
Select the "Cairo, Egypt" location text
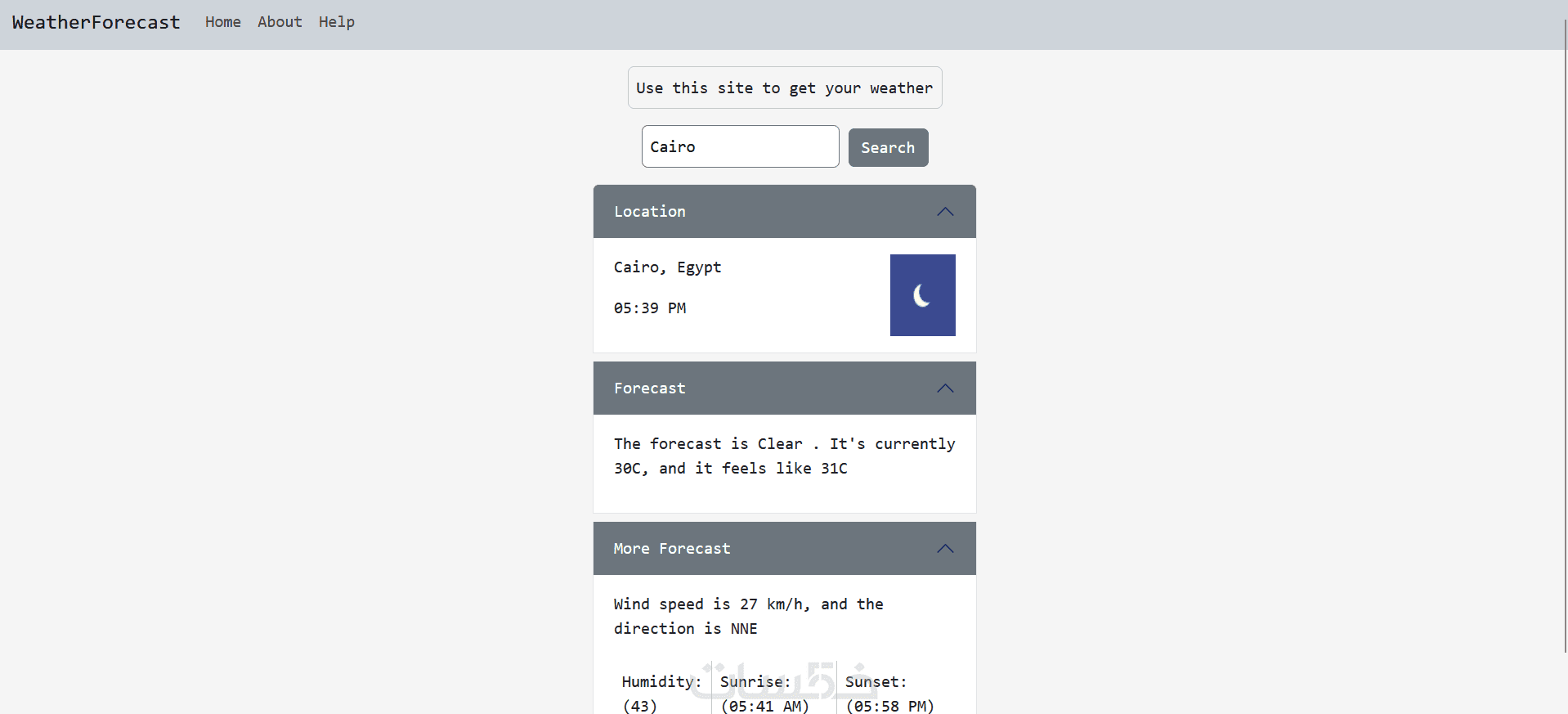[x=667, y=267]
